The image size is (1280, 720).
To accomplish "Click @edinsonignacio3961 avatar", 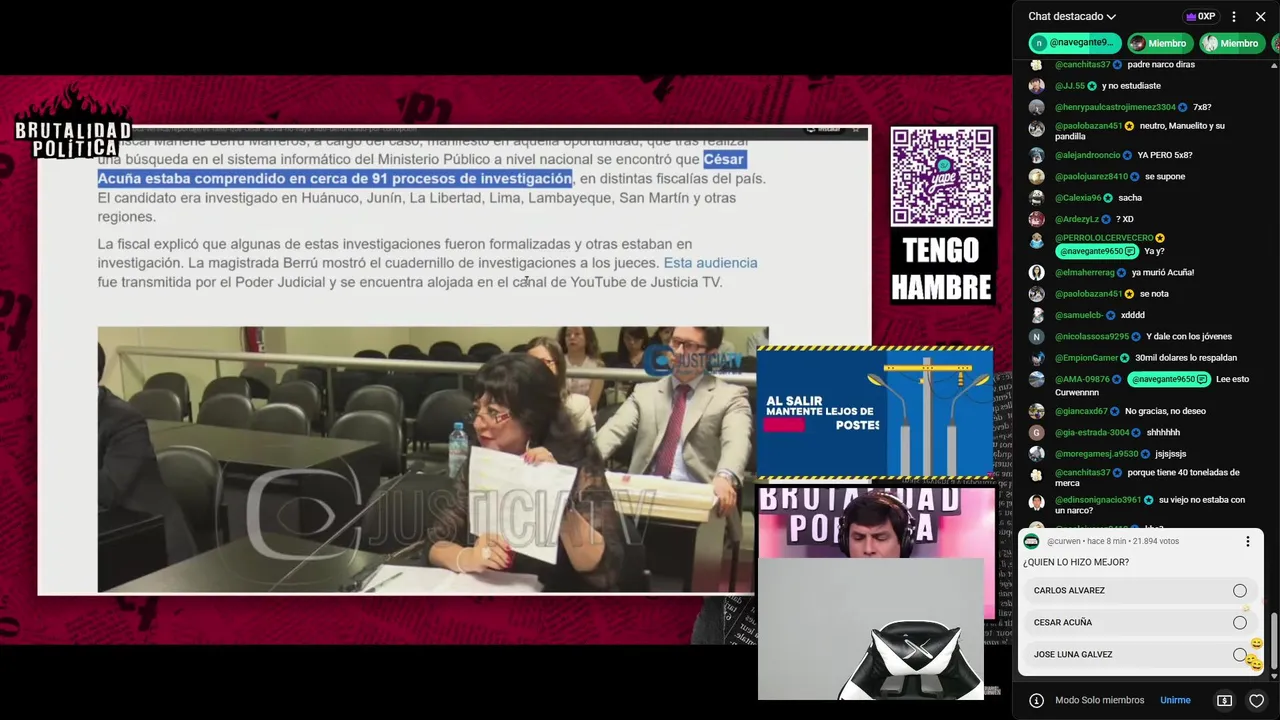I will coord(1037,502).
